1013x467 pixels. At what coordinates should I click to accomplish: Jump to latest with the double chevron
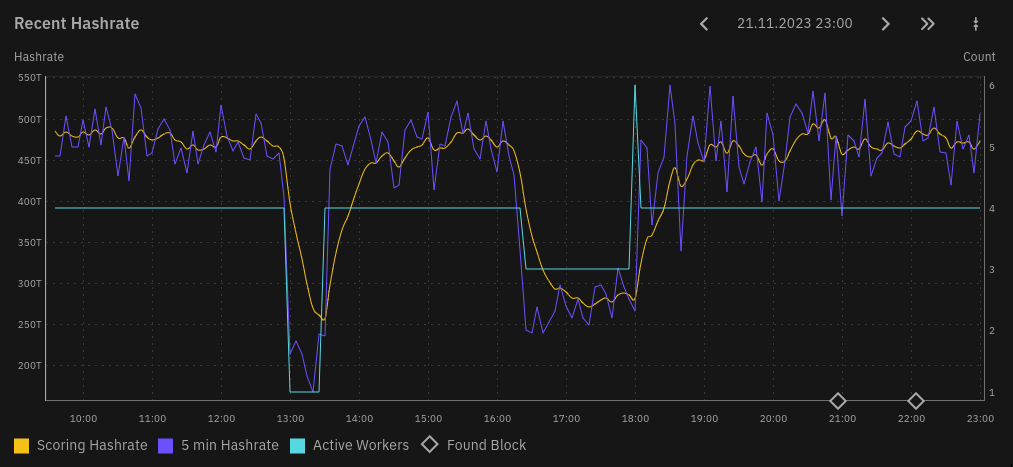[928, 24]
